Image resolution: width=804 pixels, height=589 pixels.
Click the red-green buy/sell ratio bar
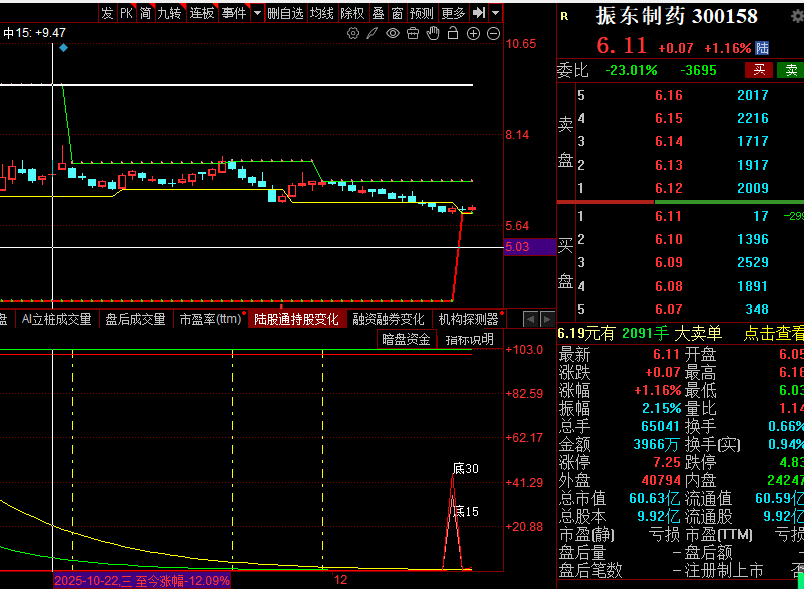tap(680, 202)
